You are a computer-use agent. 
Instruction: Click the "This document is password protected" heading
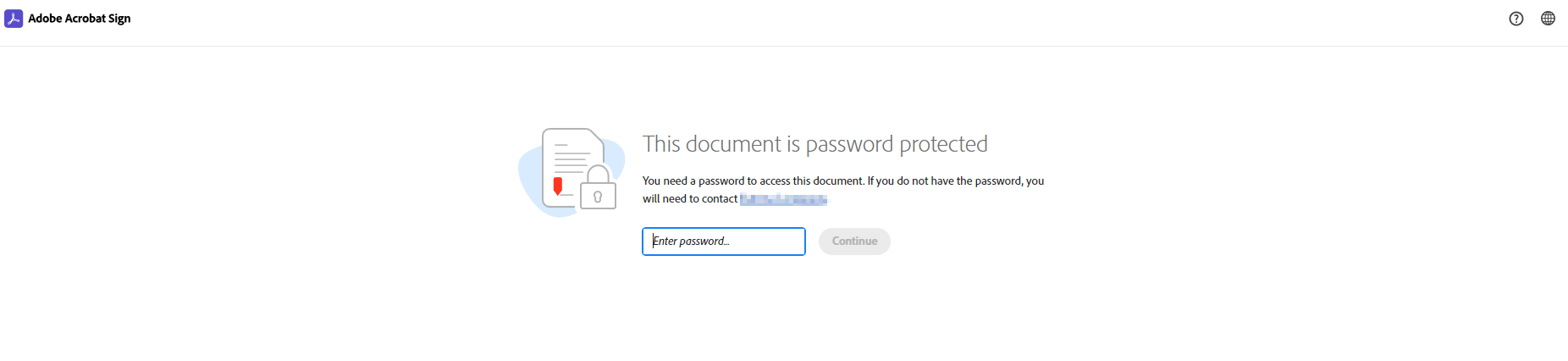(x=815, y=144)
